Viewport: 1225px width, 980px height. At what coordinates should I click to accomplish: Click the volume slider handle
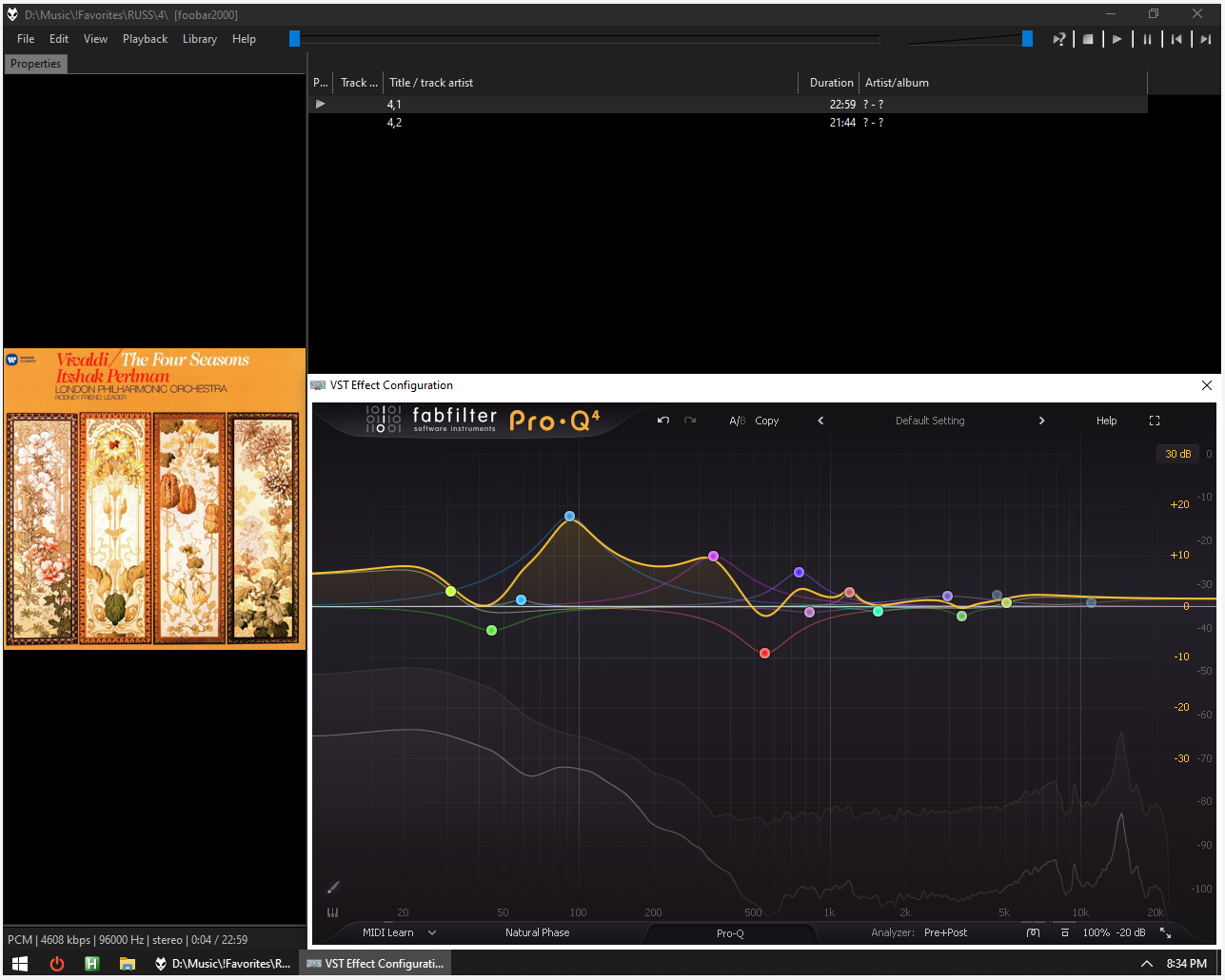tap(1027, 38)
